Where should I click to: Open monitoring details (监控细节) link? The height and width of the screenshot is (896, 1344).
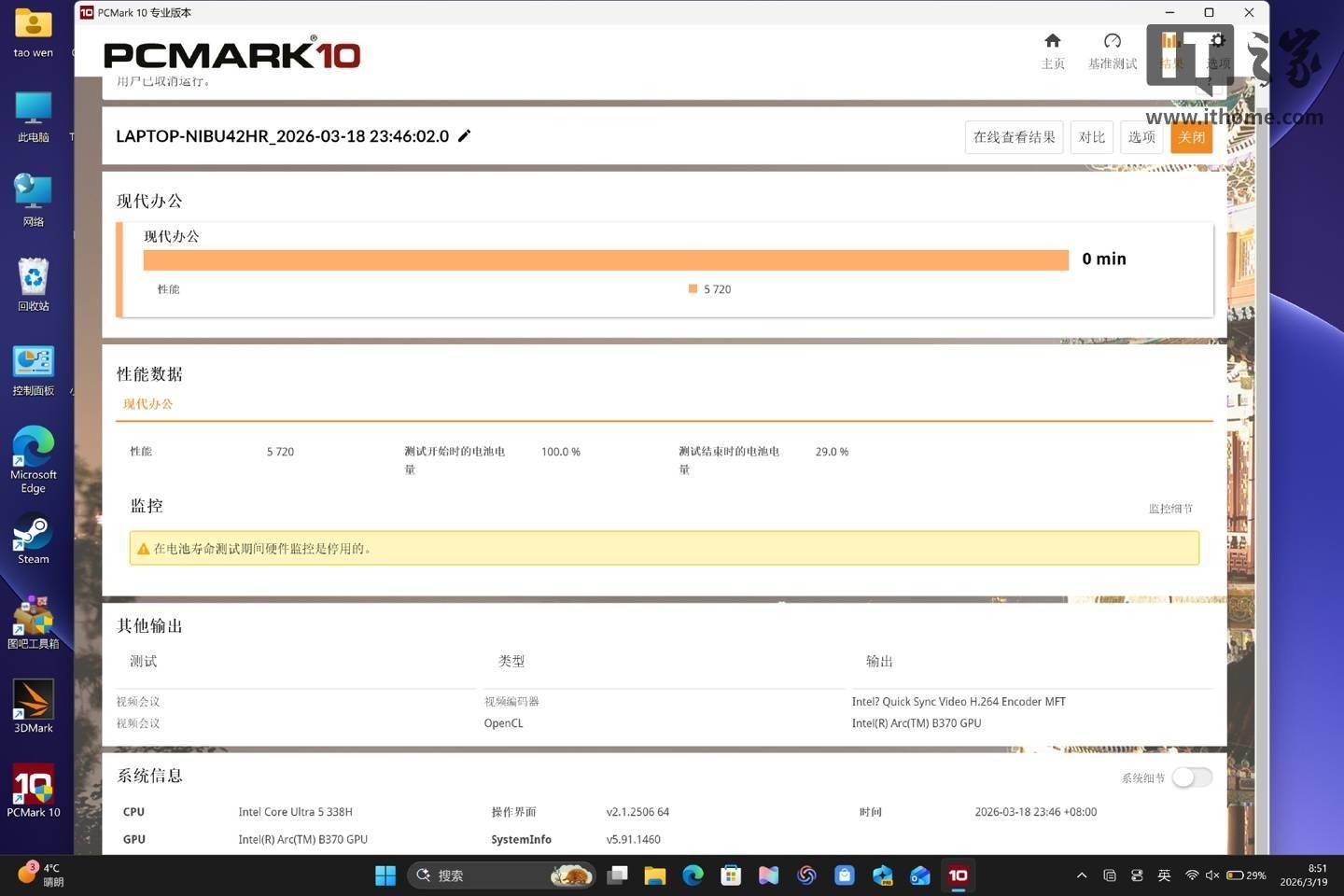pos(1170,509)
